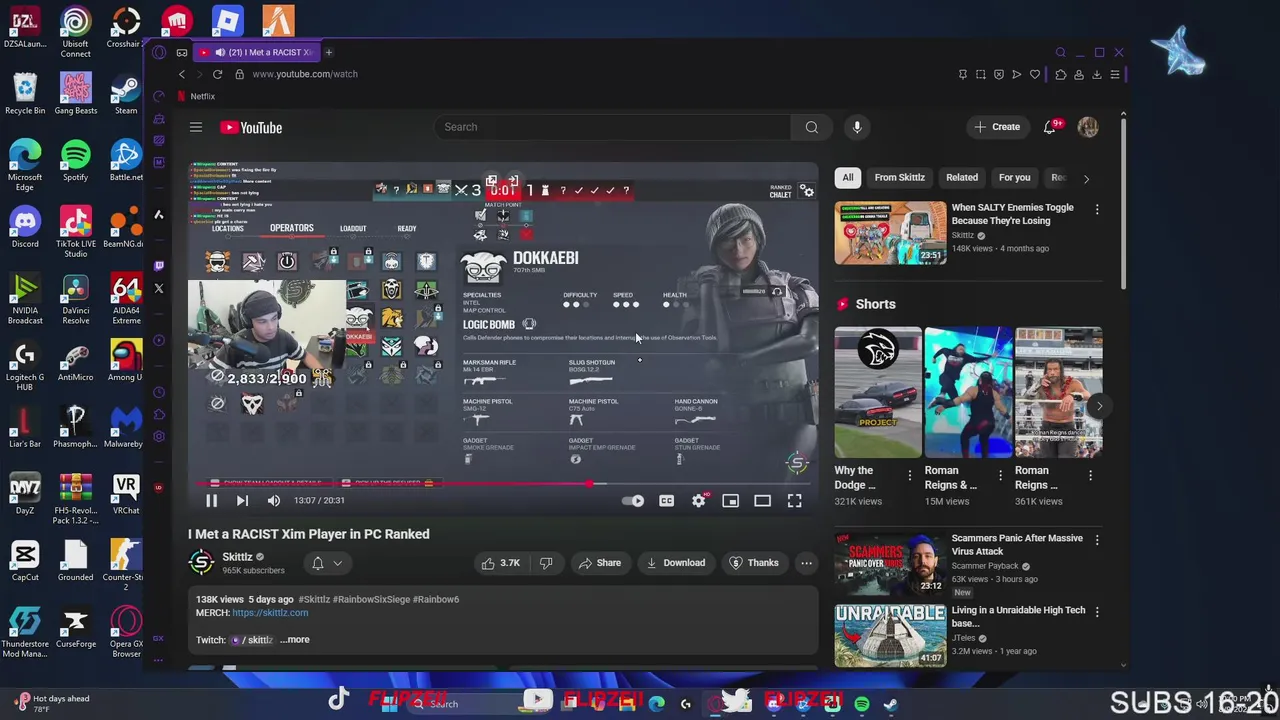Open the #RainbowSixSiege hashtag
This screenshot has height=720, width=1280.
(x=370, y=599)
